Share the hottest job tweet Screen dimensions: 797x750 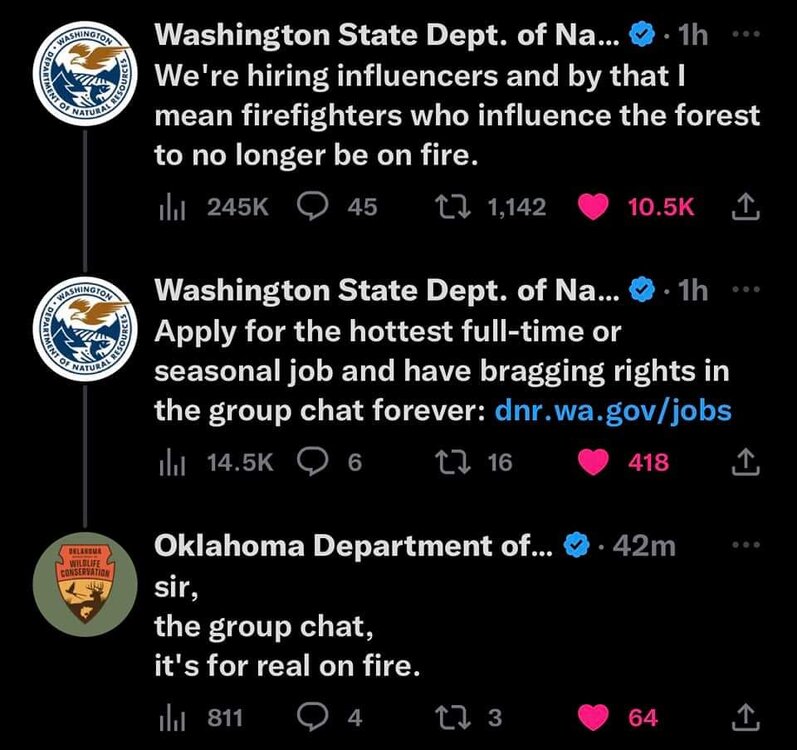747,462
